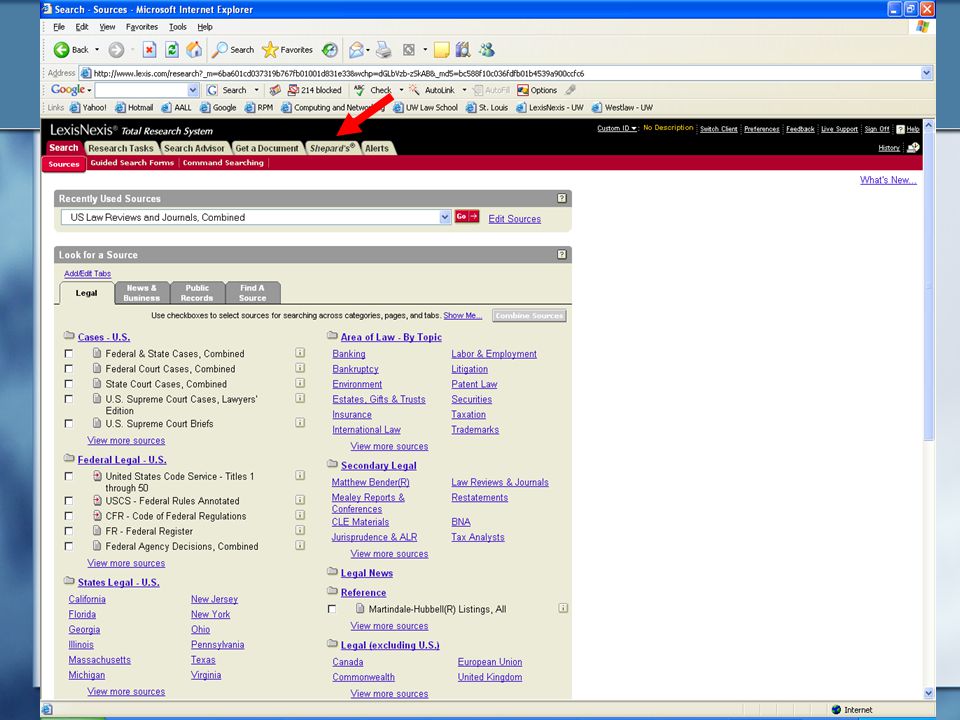Open Google toolbar Options
The height and width of the screenshot is (720, 960).
[537, 90]
